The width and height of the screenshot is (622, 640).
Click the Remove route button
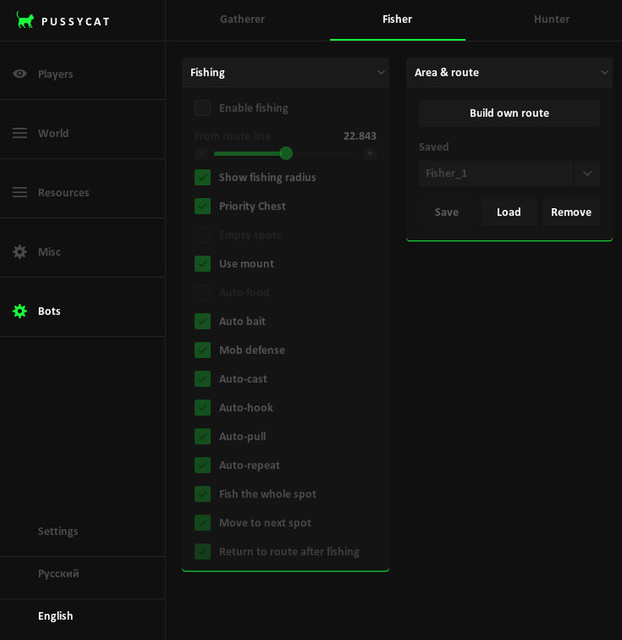(x=571, y=212)
